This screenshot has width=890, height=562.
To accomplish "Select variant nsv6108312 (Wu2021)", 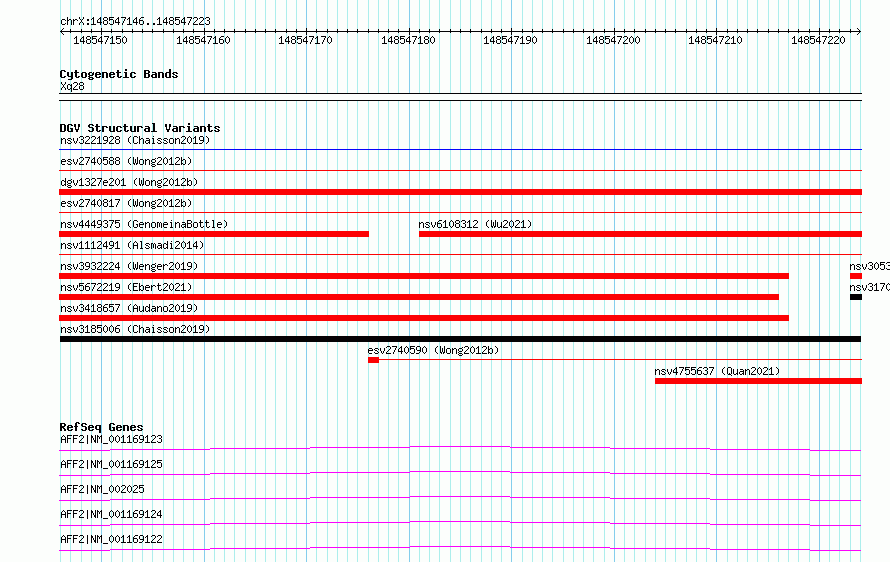I will [x=475, y=224].
